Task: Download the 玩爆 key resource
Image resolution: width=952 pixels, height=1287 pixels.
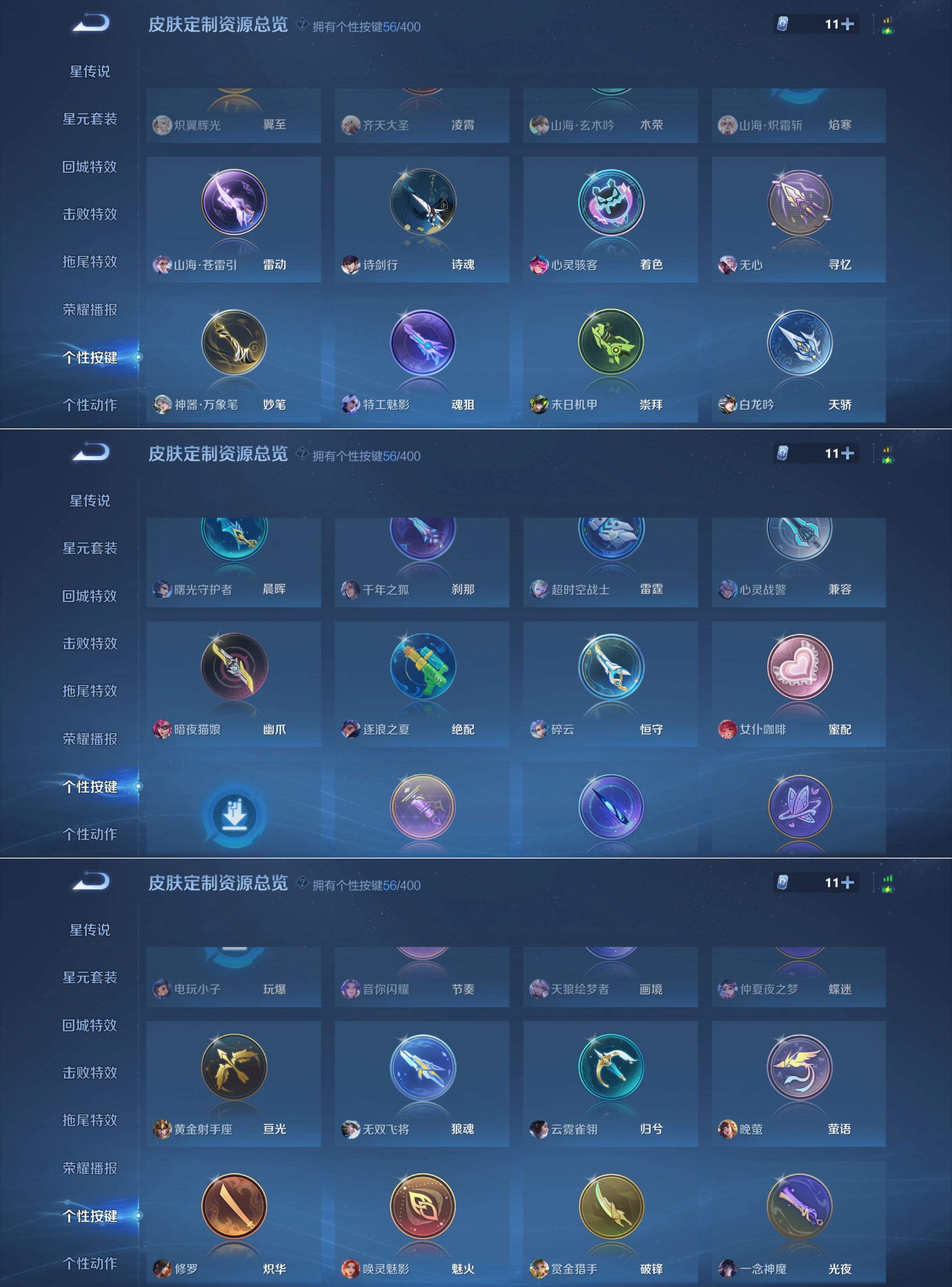Action: pos(234,814)
